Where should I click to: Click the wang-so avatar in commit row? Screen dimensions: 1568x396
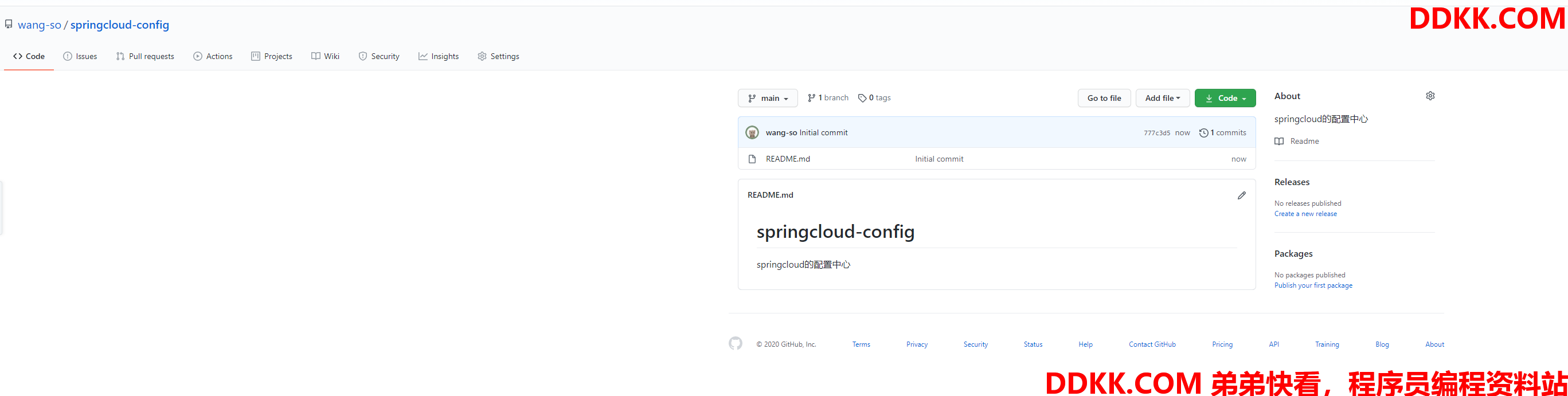coord(752,132)
